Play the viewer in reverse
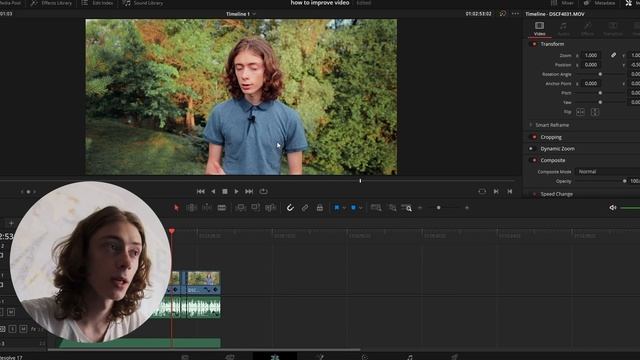Viewport: 640px width, 360px height. 213,191
